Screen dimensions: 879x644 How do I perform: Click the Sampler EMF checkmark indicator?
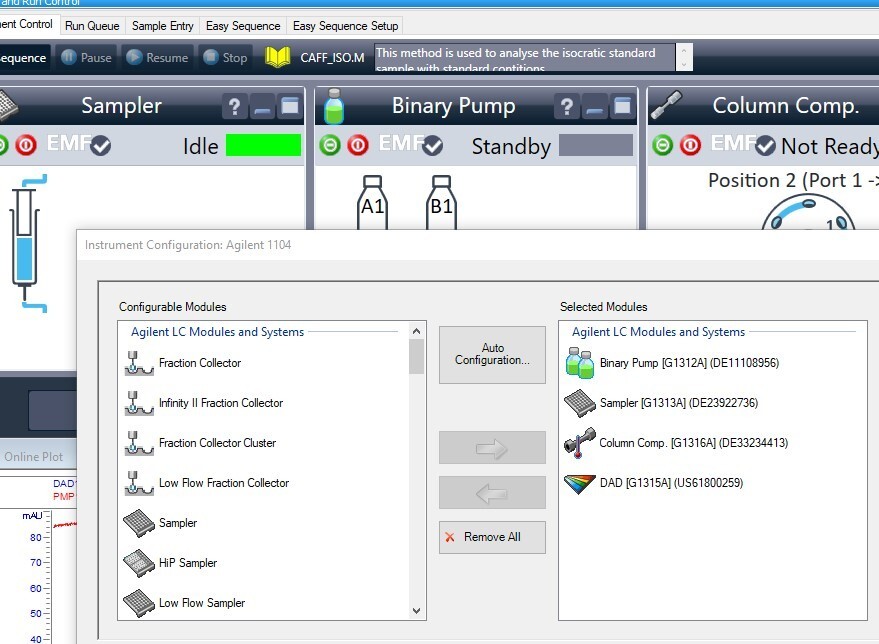[101, 146]
